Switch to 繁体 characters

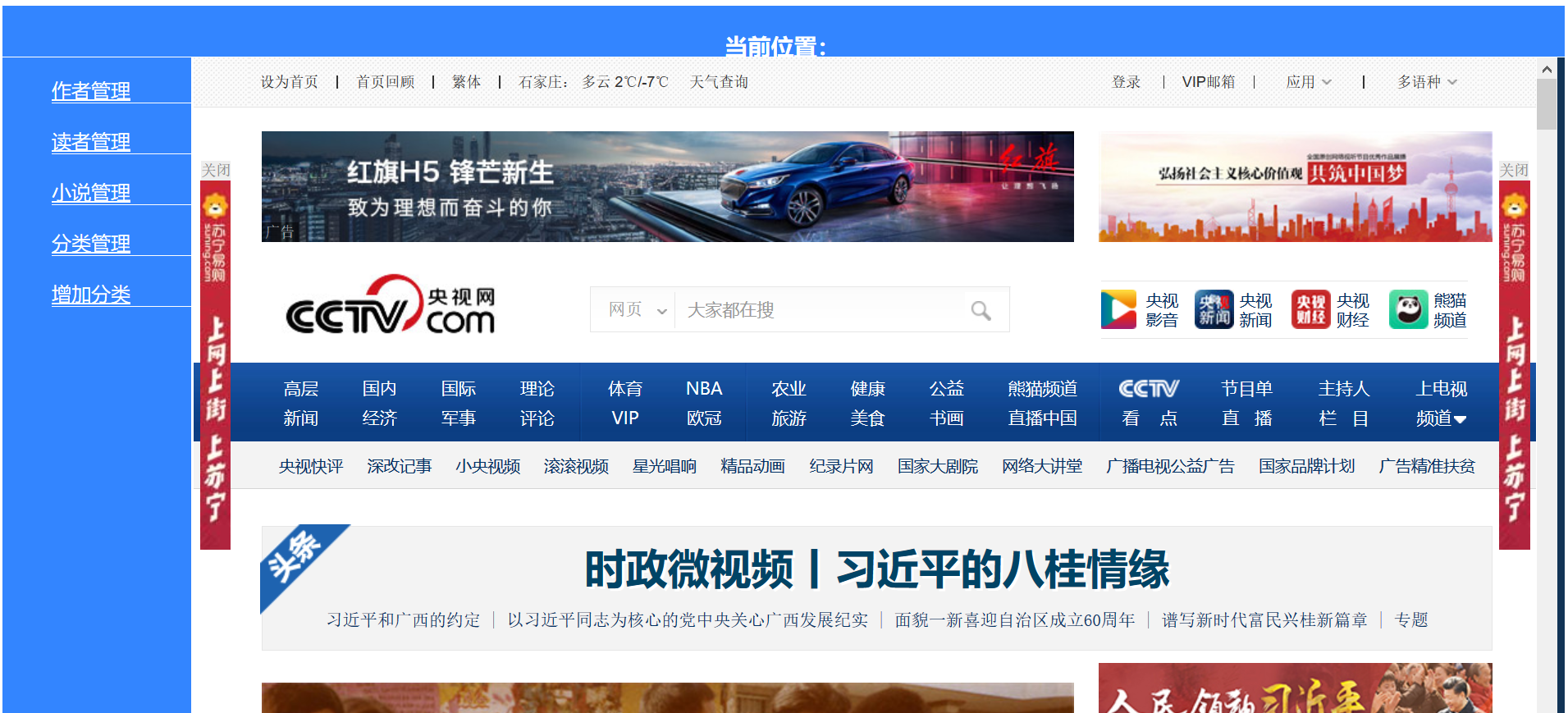466,82
